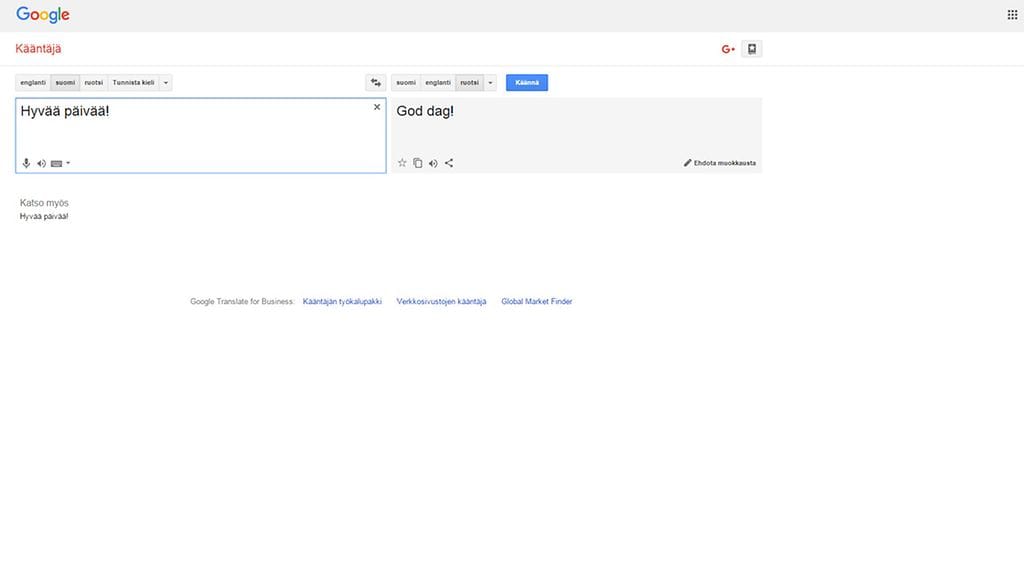This screenshot has height=576, width=1024.
Task: Save translation with the star icon
Action: 401,162
